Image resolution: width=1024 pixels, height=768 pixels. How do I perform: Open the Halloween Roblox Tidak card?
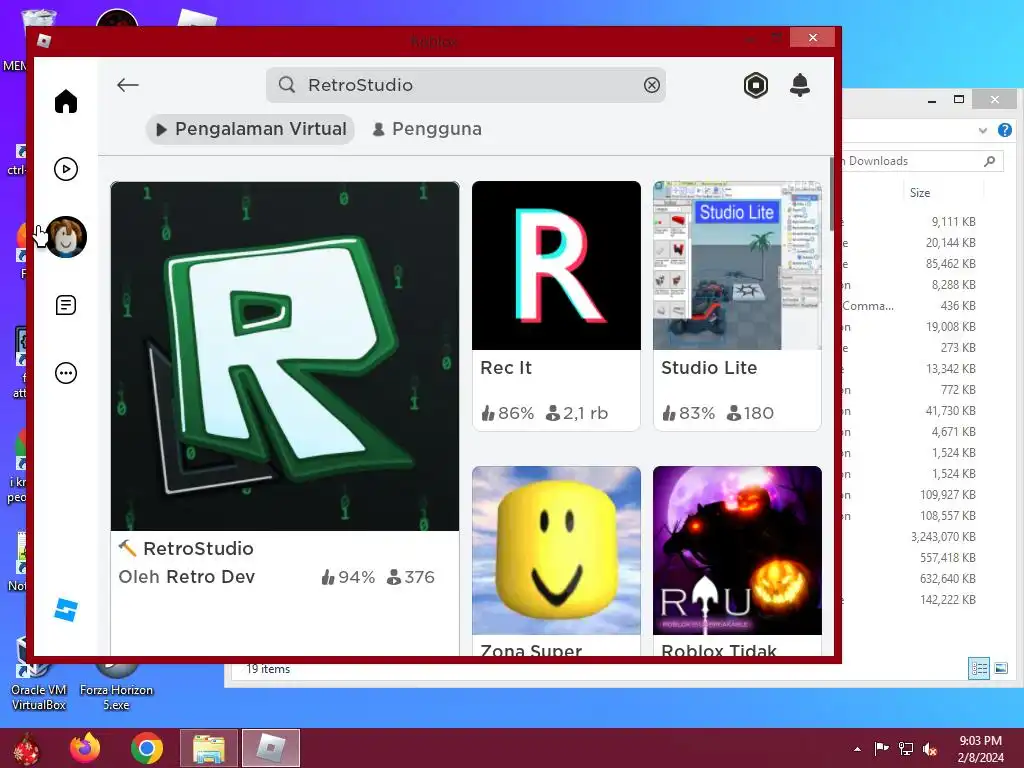[737, 560]
